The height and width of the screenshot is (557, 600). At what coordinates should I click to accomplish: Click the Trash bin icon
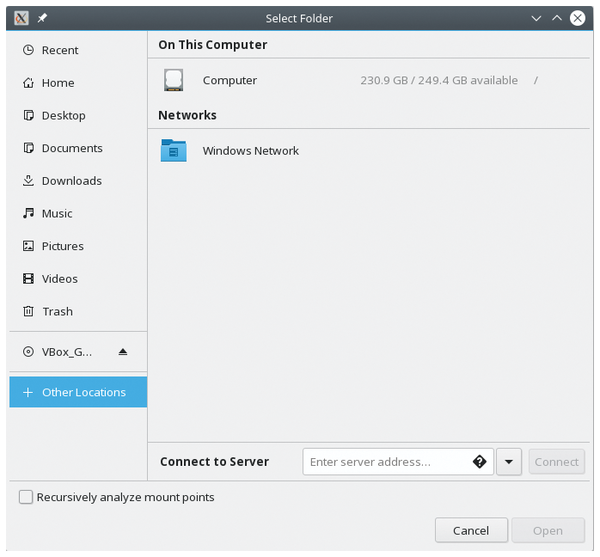pyautogui.click(x=28, y=311)
